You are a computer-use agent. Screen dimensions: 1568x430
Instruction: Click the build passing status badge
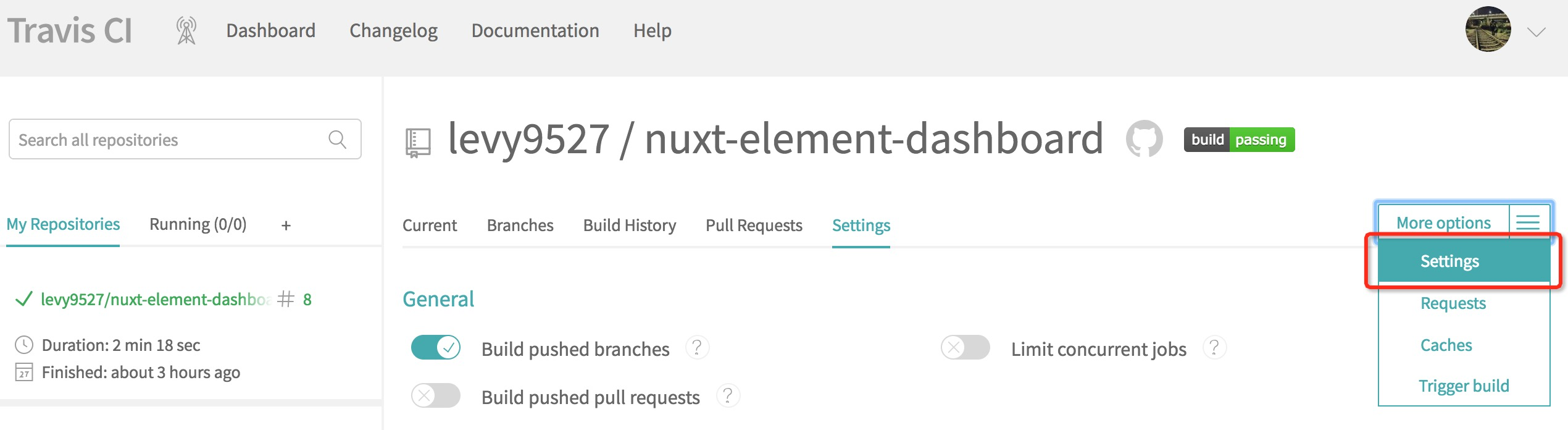point(1239,140)
